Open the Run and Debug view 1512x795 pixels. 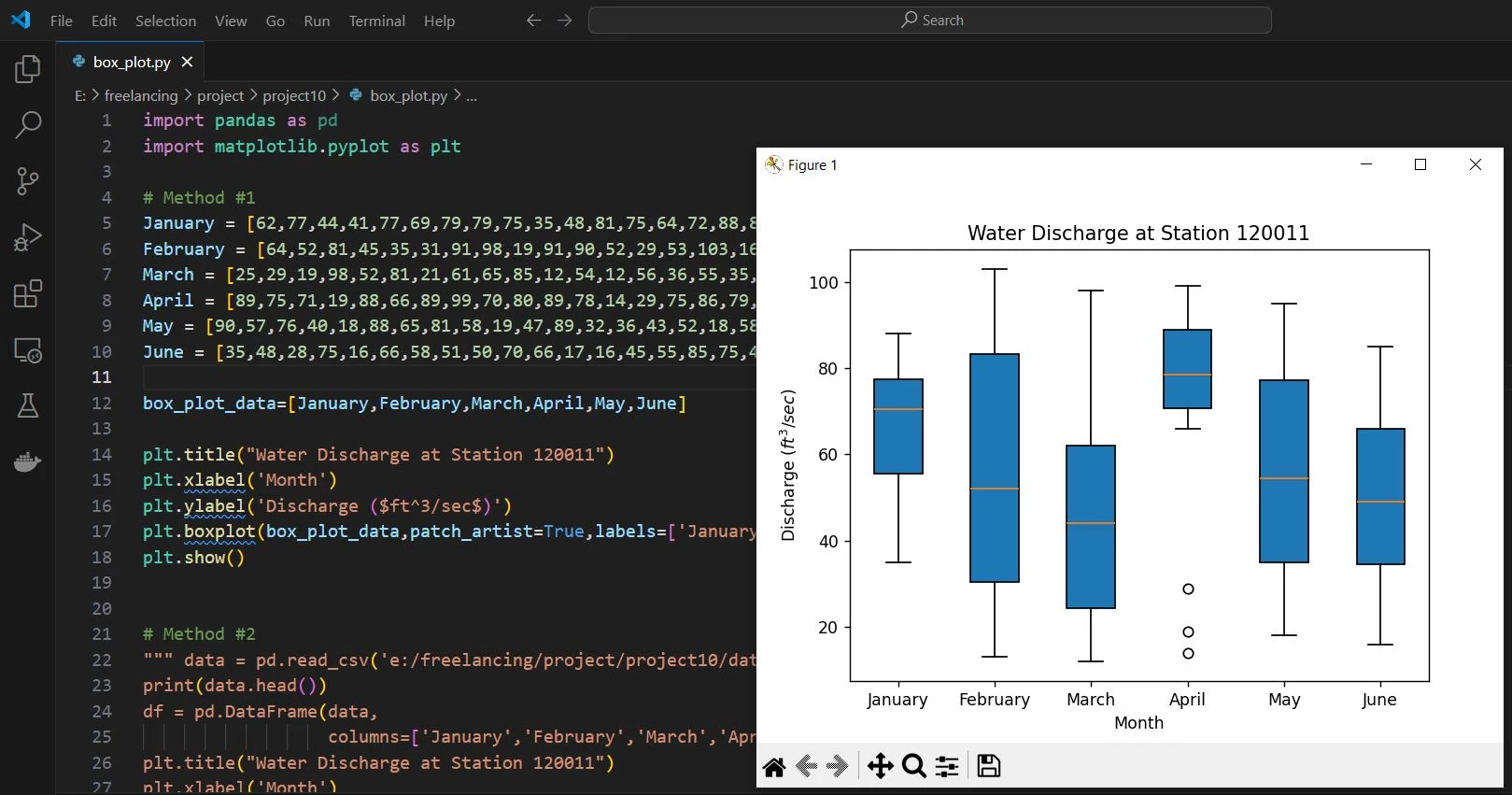(28, 237)
